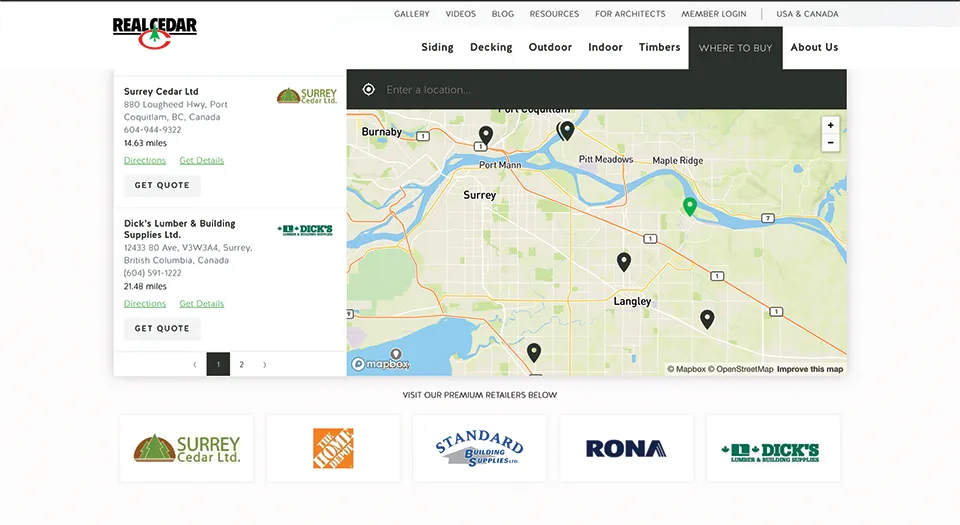Zoom in on the map

(x=830, y=125)
